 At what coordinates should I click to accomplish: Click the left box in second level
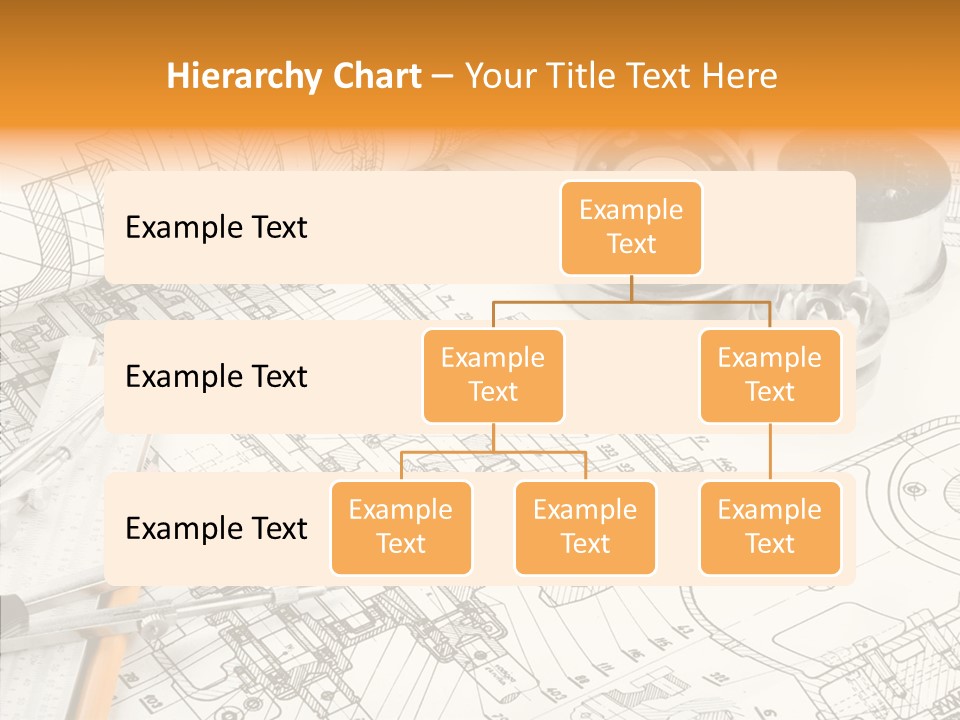click(x=493, y=375)
